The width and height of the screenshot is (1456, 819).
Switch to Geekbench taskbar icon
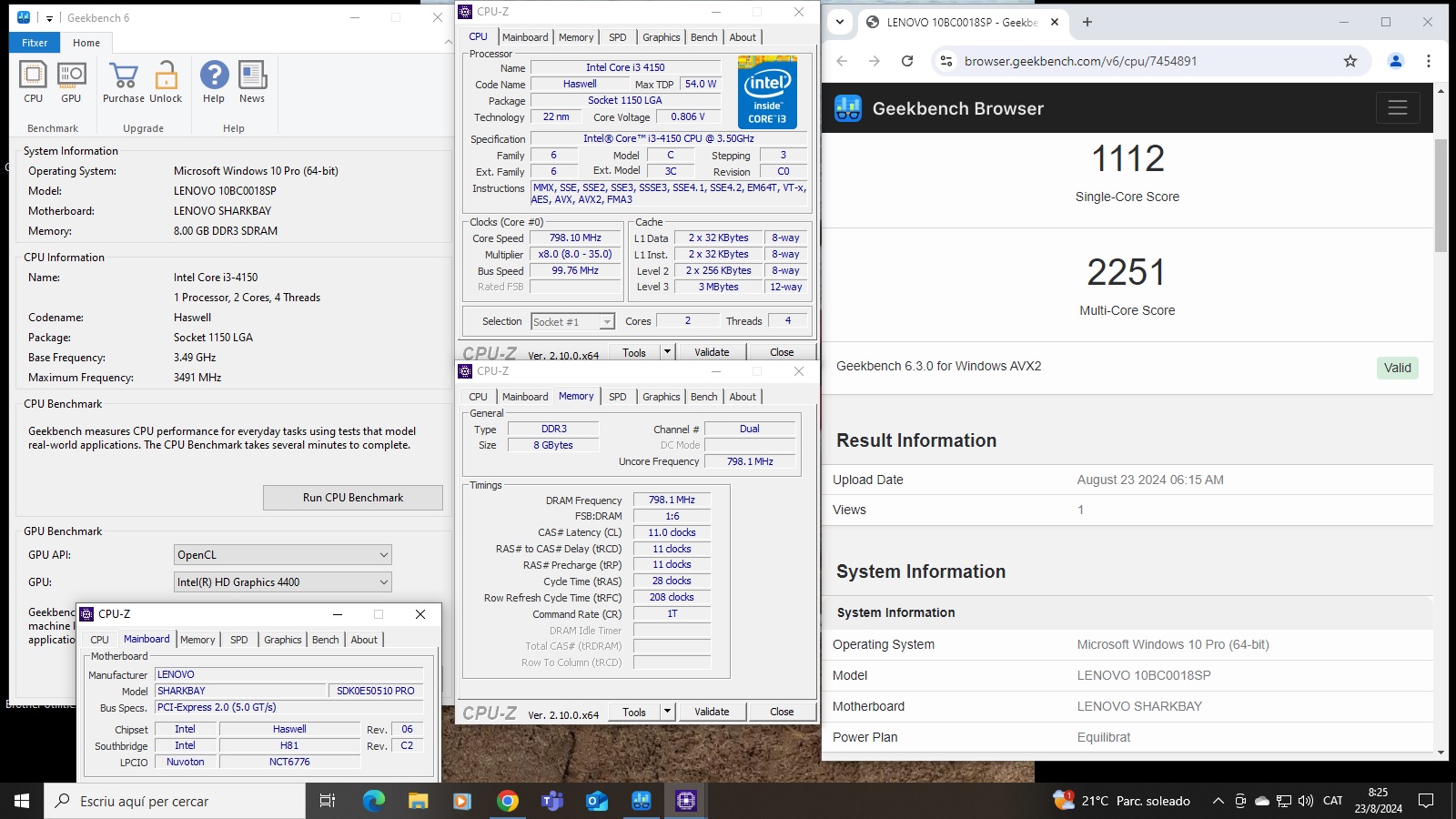pos(642,801)
